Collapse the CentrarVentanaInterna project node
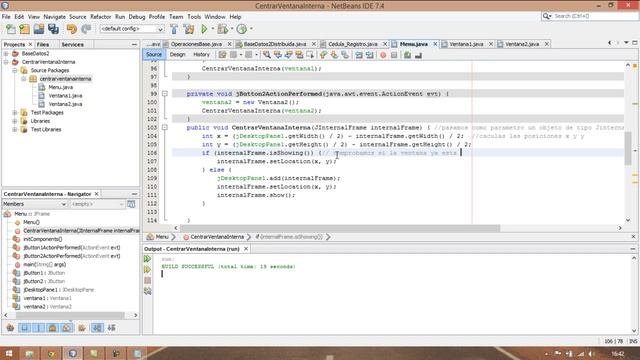This screenshot has height=360, width=640. [6, 62]
